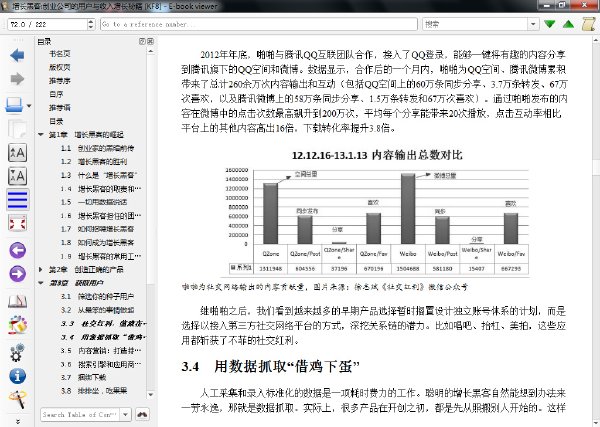Toggle paged mode with scroll icon
The height and width of the screenshot is (427, 600).
click(x=589, y=24)
